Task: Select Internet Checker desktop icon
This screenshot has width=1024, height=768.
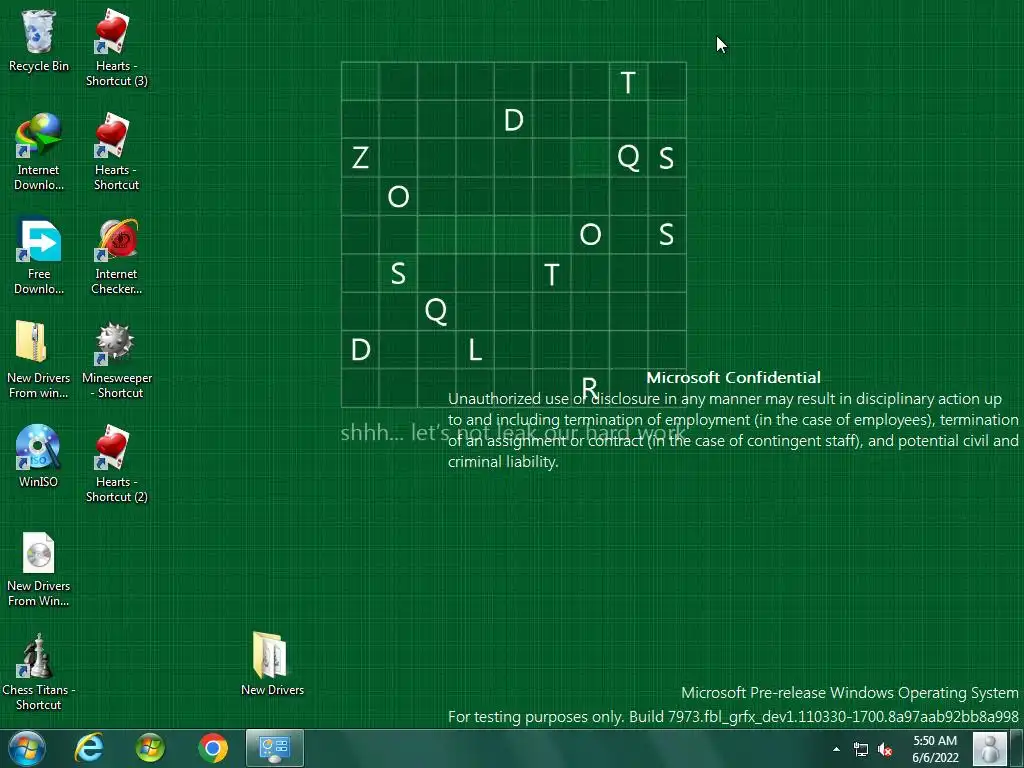Action: pos(116,256)
